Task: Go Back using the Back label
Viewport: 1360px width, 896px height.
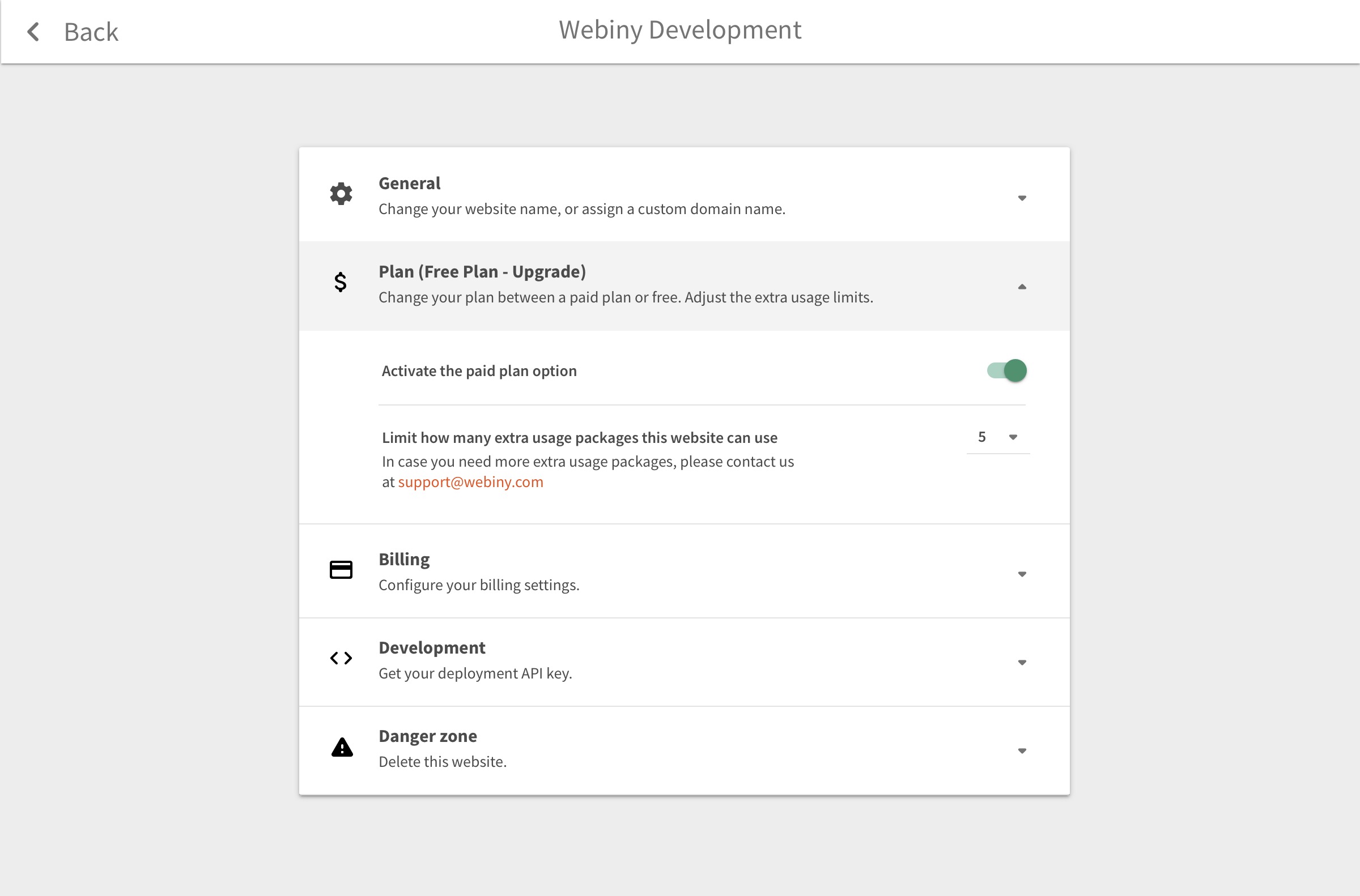Action: click(91, 32)
